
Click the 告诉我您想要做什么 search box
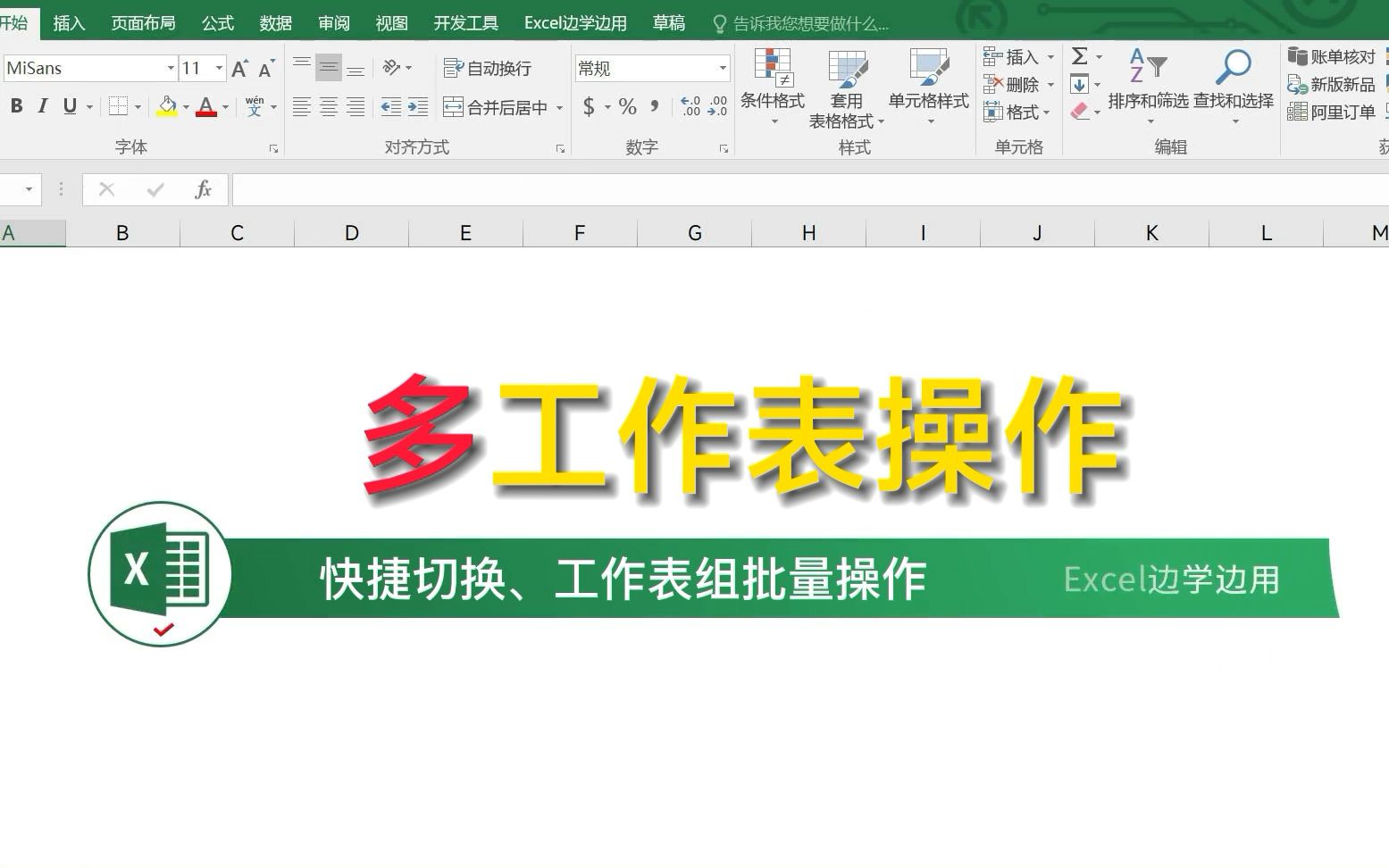click(x=801, y=24)
